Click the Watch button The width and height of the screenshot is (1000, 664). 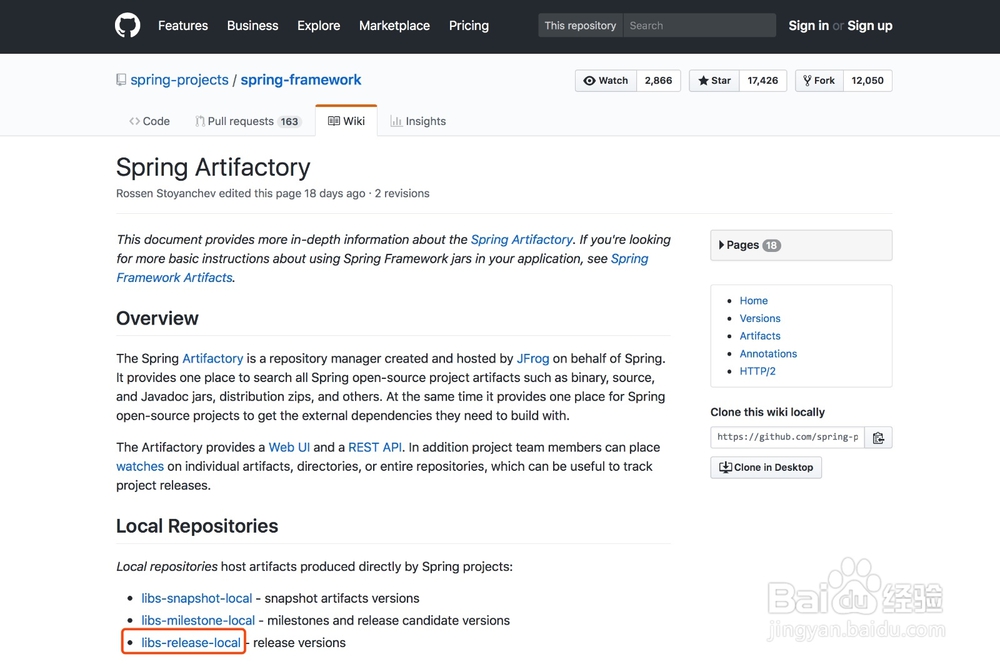pyautogui.click(x=606, y=80)
